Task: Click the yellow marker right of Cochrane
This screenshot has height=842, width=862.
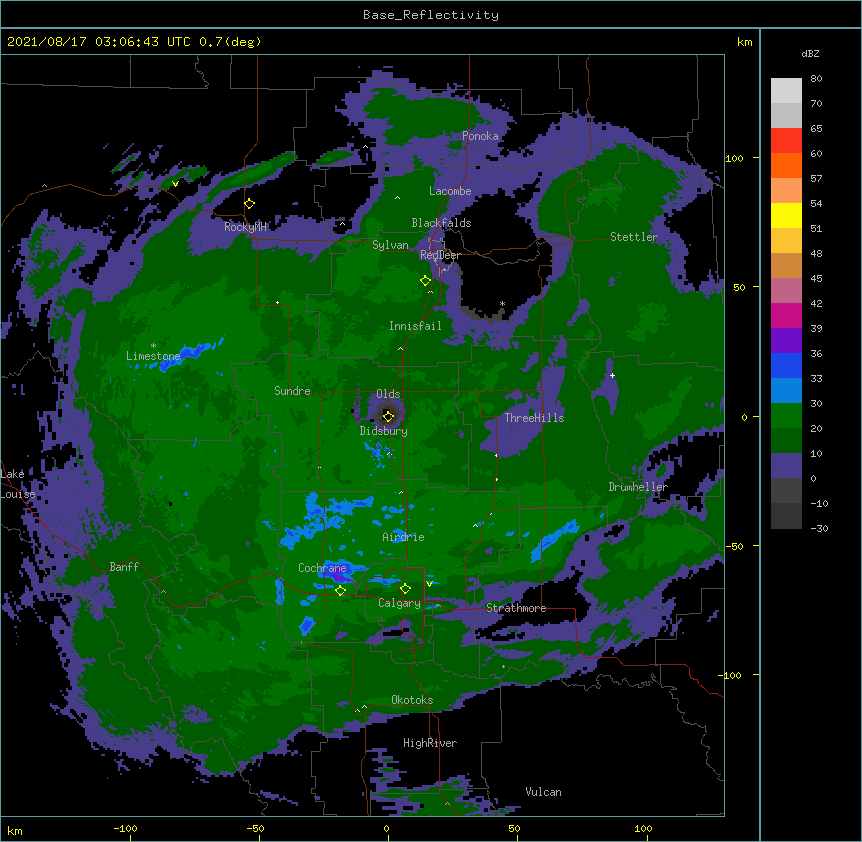Action: (340, 590)
